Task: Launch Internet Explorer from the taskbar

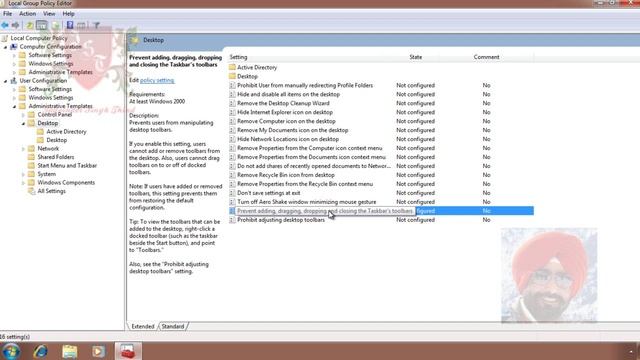Action: (x=40, y=351)
